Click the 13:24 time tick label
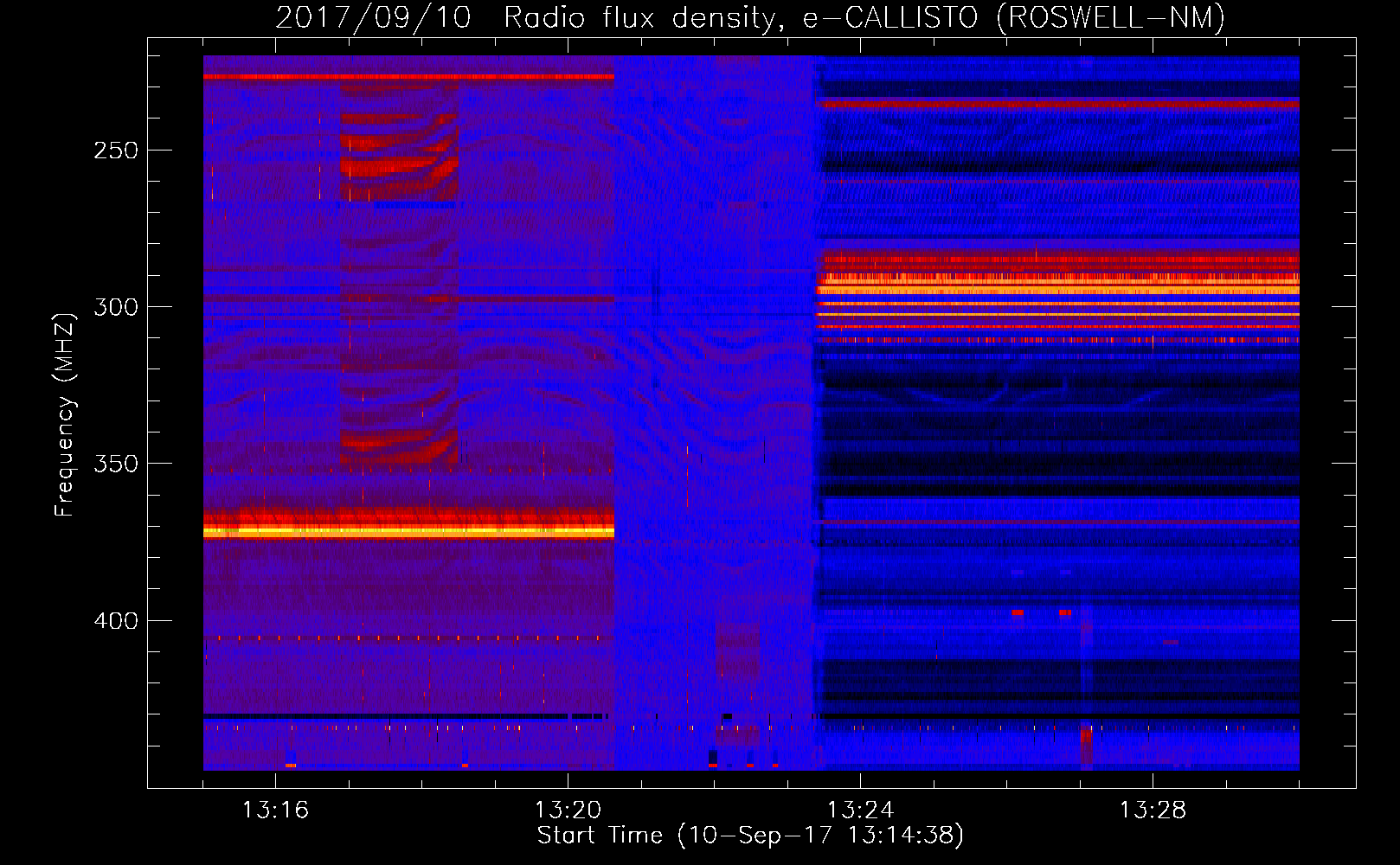Image resolution: width=1400 pixels, height=865 pixels. (860, 810)
